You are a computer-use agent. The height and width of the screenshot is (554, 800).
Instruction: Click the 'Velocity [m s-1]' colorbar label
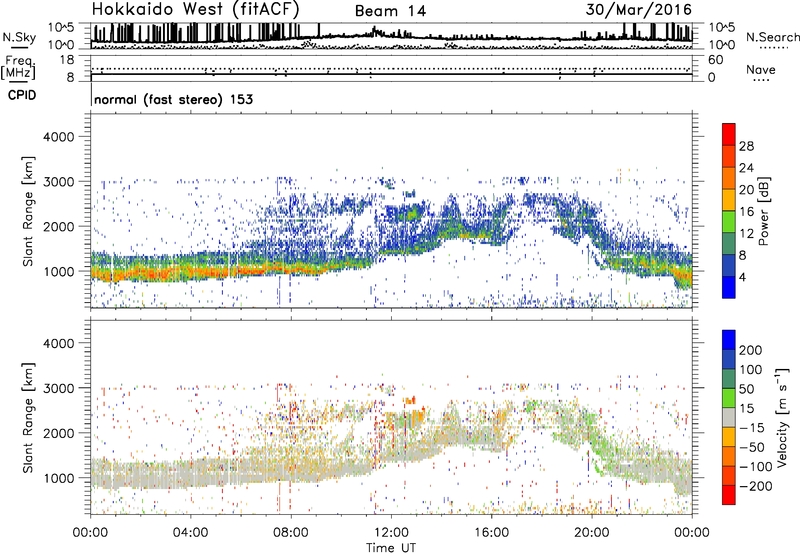pyautogui.click(x=781, y=417)
